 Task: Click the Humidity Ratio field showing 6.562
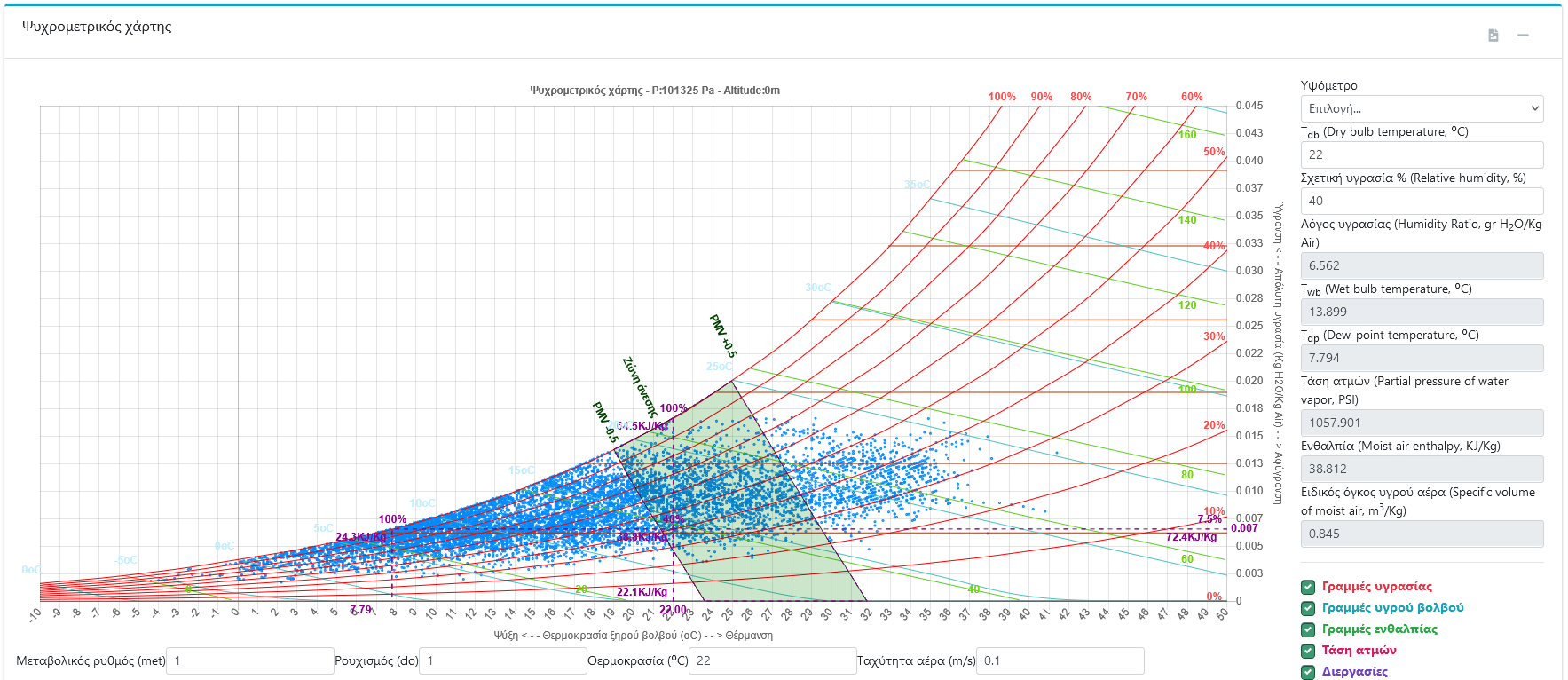[1422, 265]
